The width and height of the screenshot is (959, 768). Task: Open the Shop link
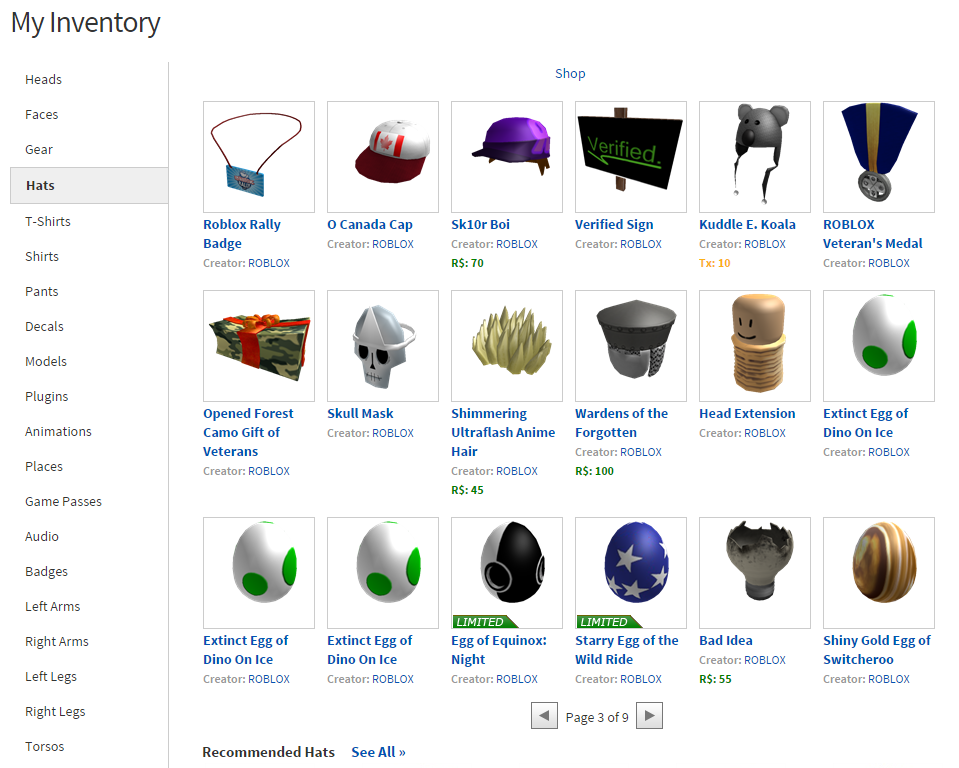[x=570, y=73]
